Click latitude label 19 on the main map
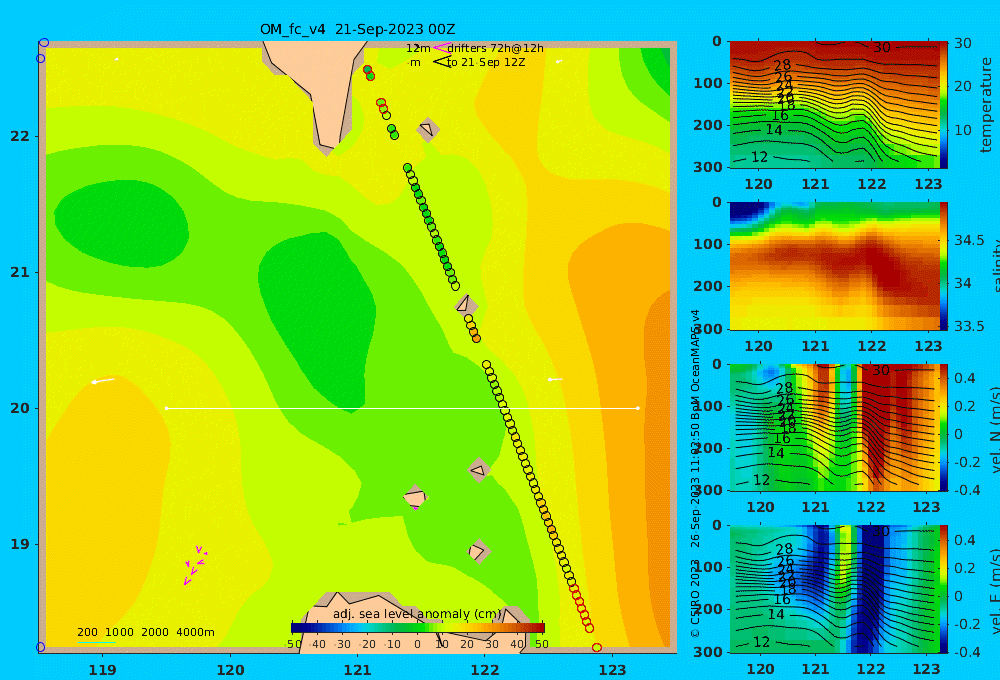This screenshot has height=680, width=1000. coord(20,544)
